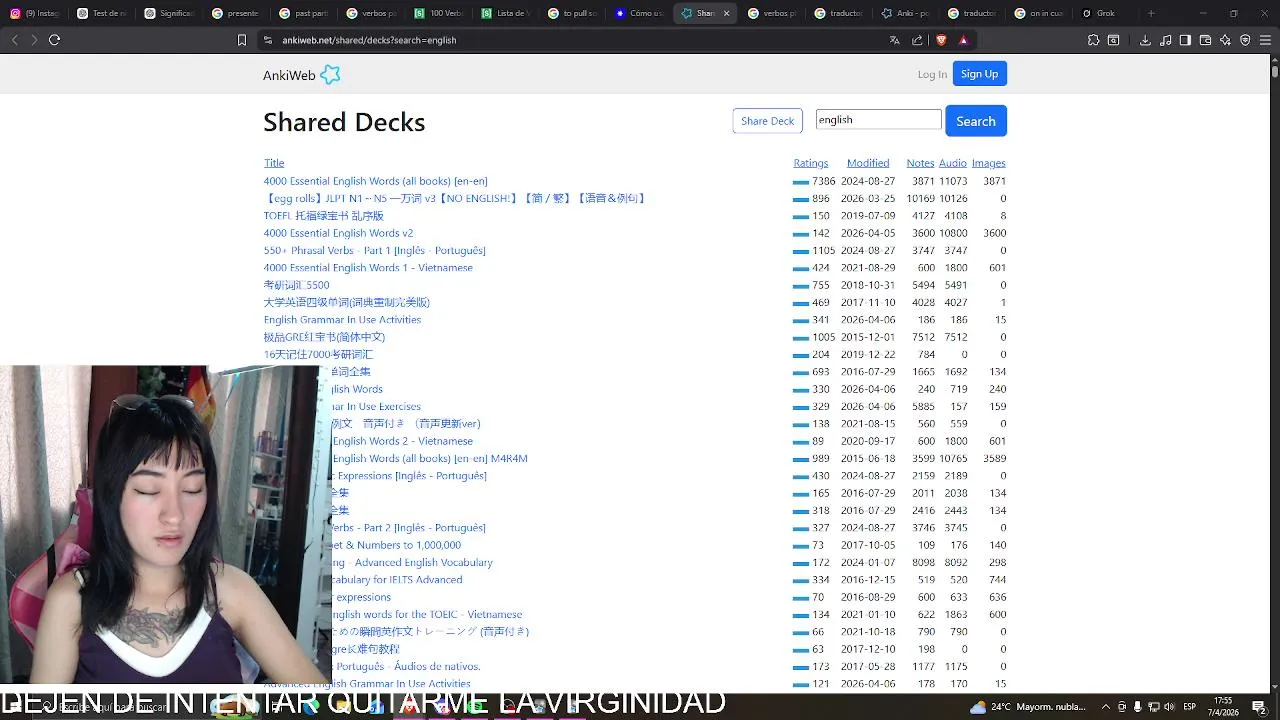This screenshot has width=1280, height=720.
Task: Switch to the Grok tab
Action: click(1105, 13)
